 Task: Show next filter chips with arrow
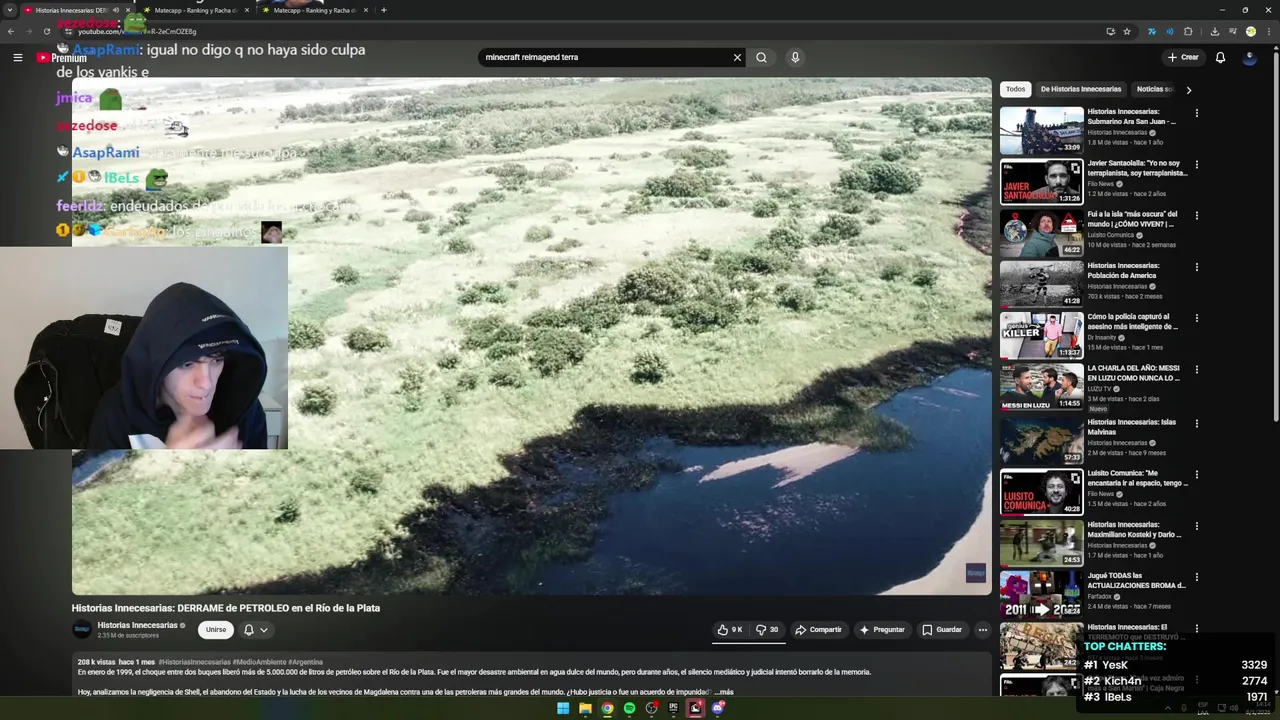pos(1188,90)
